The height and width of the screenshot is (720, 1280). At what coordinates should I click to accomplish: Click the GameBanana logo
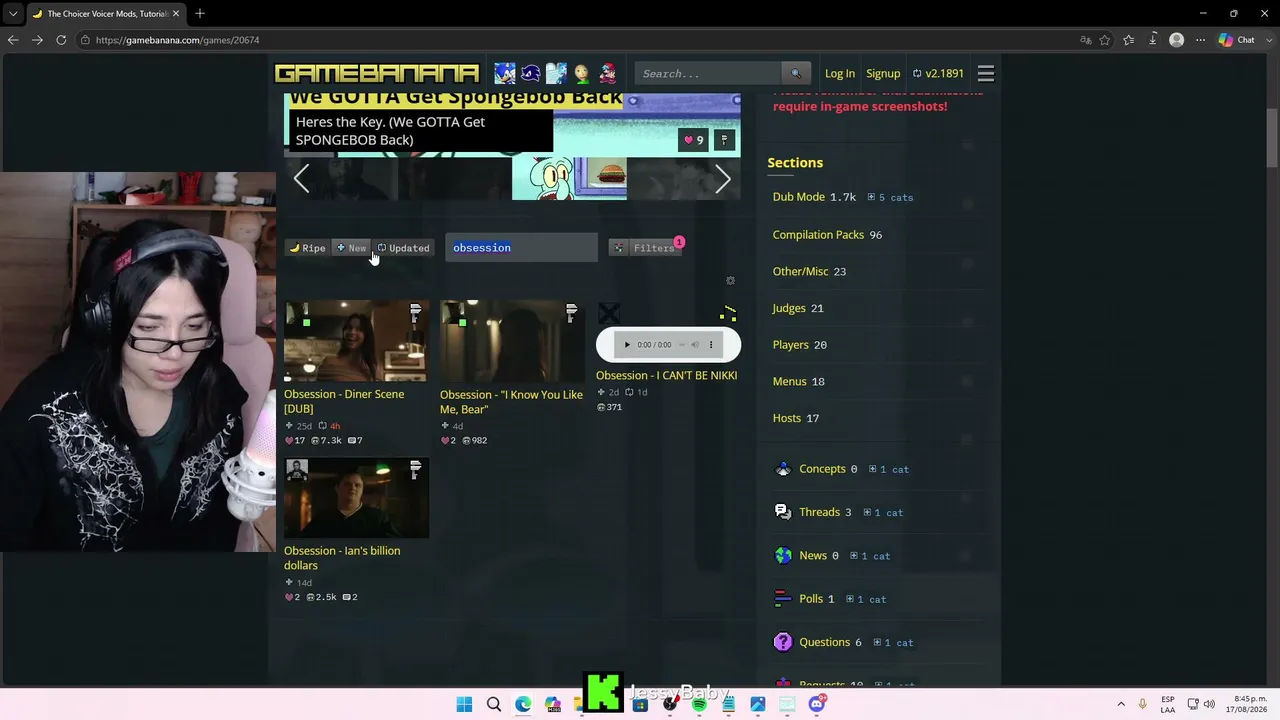(377, 73)
